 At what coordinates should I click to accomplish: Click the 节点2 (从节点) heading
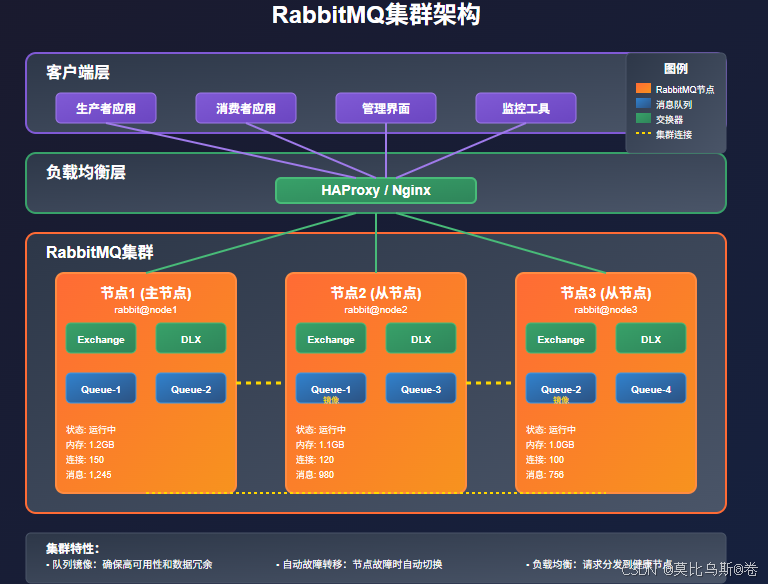(376, 293)
